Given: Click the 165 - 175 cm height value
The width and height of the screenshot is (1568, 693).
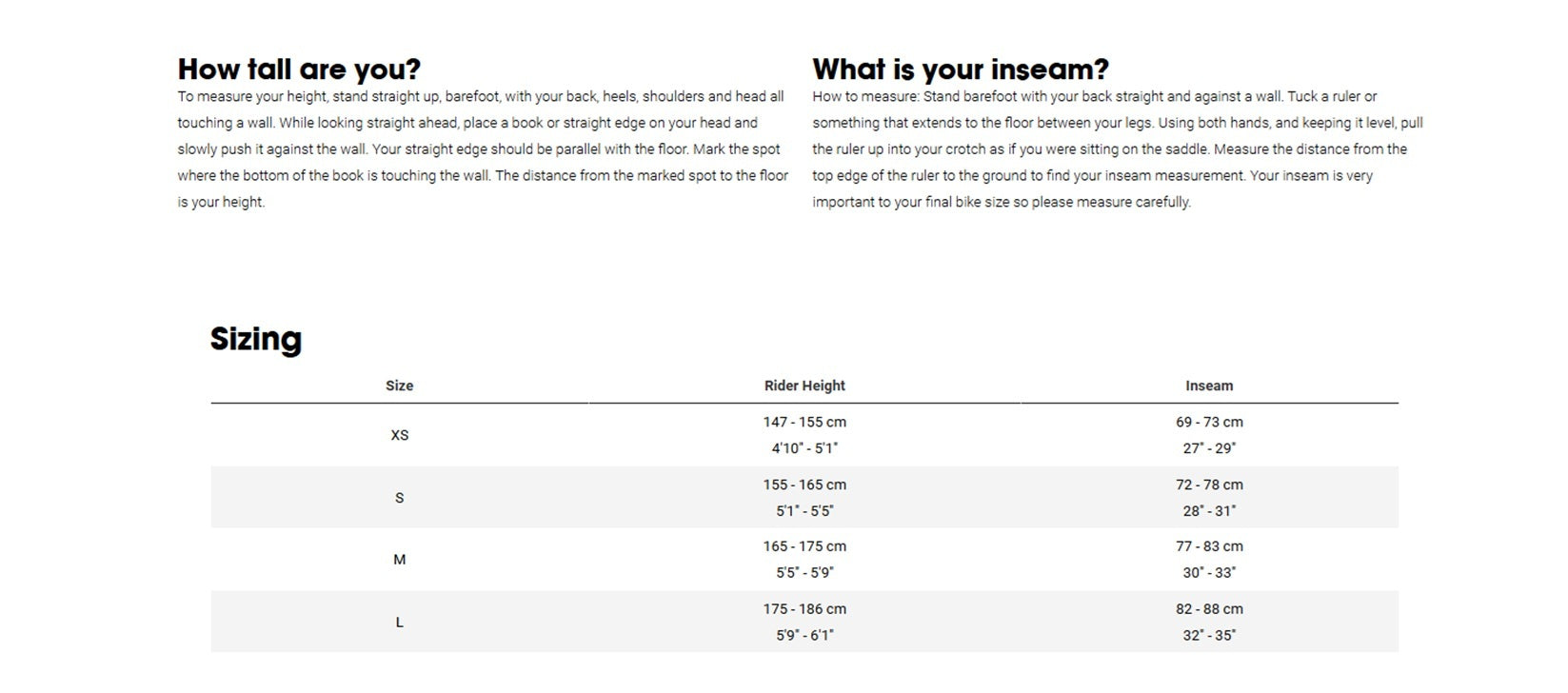Looking at the screenshot, I should click(804, 546).
